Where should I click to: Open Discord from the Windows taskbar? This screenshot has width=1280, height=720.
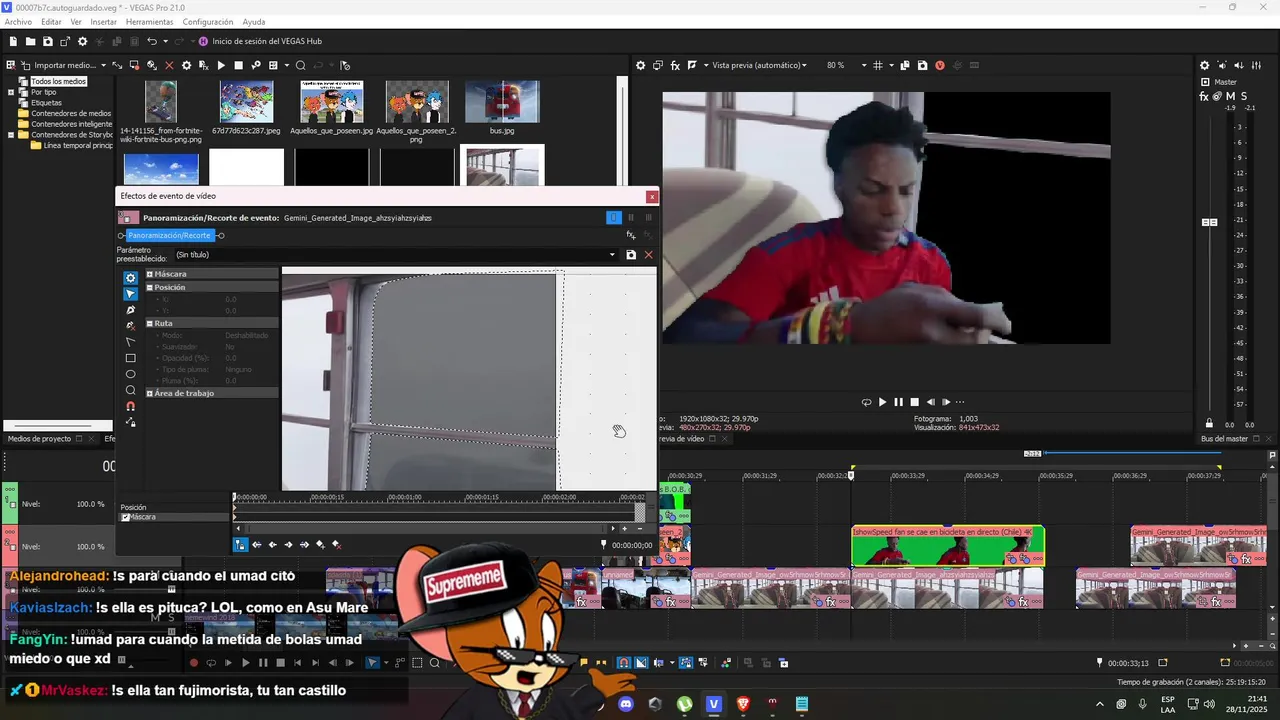pos(627,704)
